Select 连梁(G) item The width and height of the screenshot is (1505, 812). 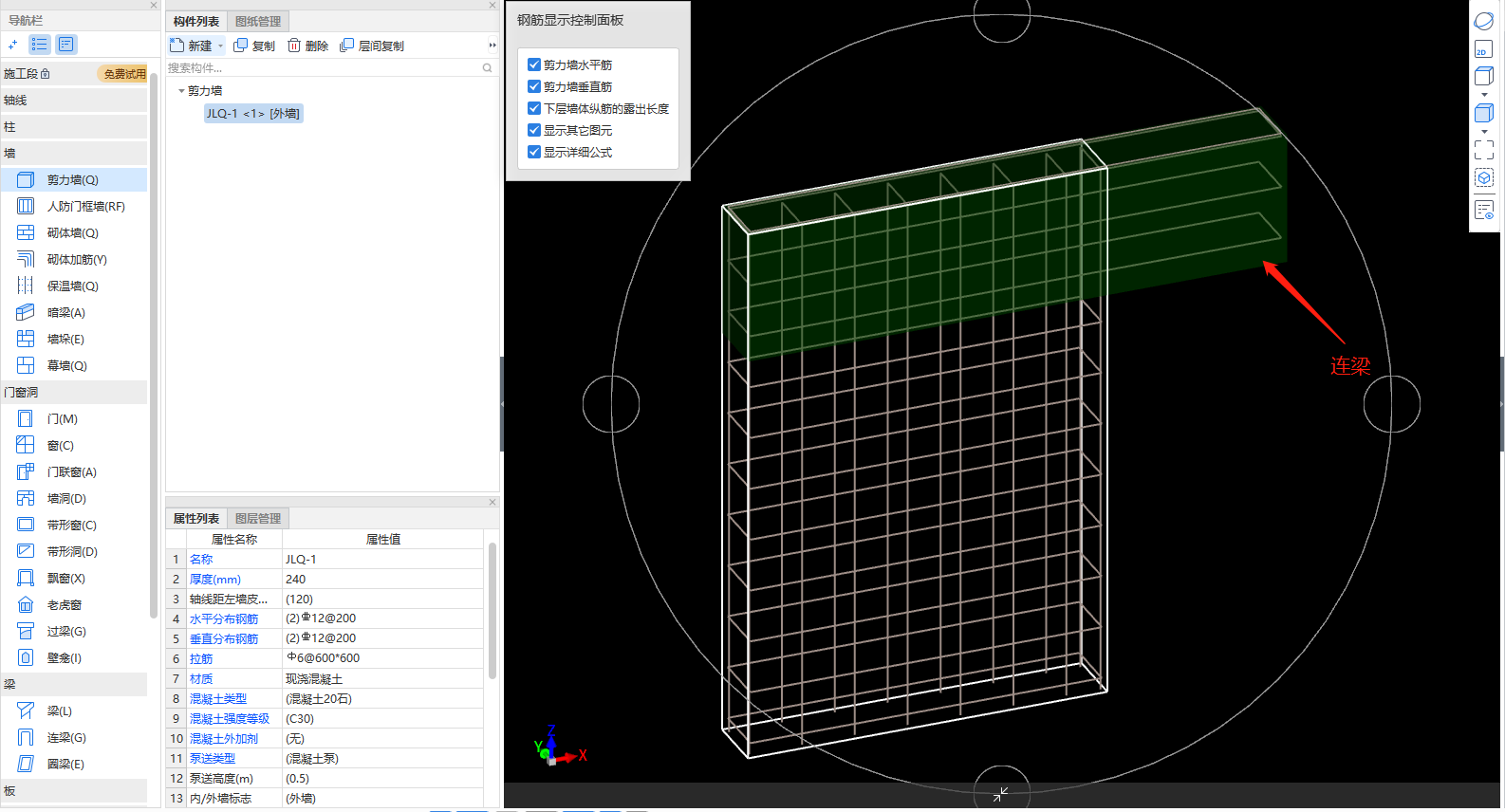point(74,737)
